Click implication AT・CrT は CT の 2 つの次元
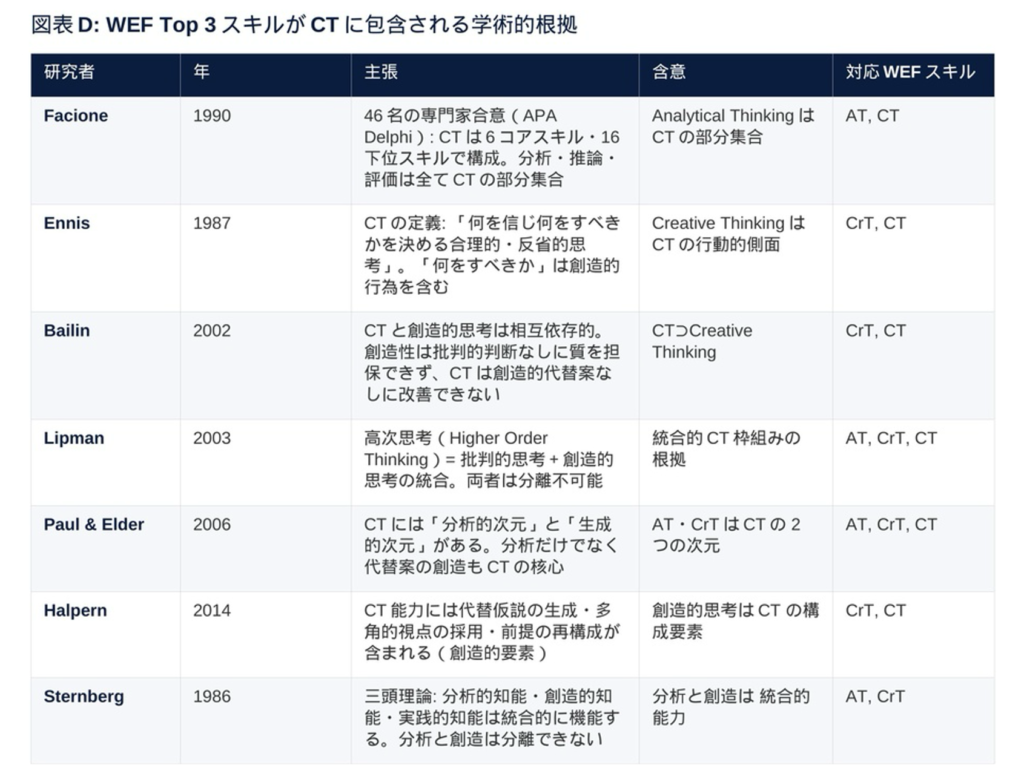 click(726, 535)
